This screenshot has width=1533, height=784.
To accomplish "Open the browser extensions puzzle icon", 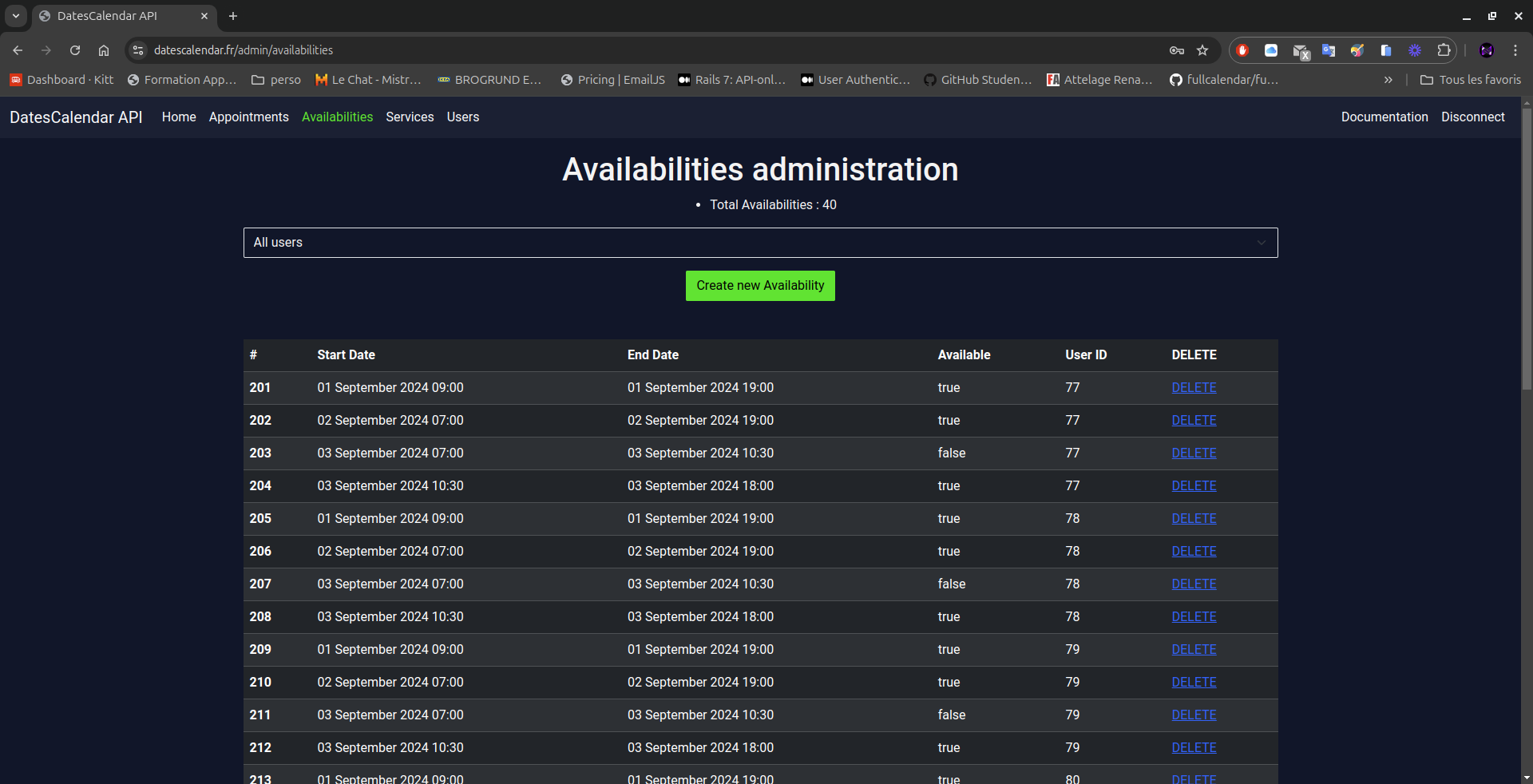I will pyautogui.click(x=1444, y=50).
